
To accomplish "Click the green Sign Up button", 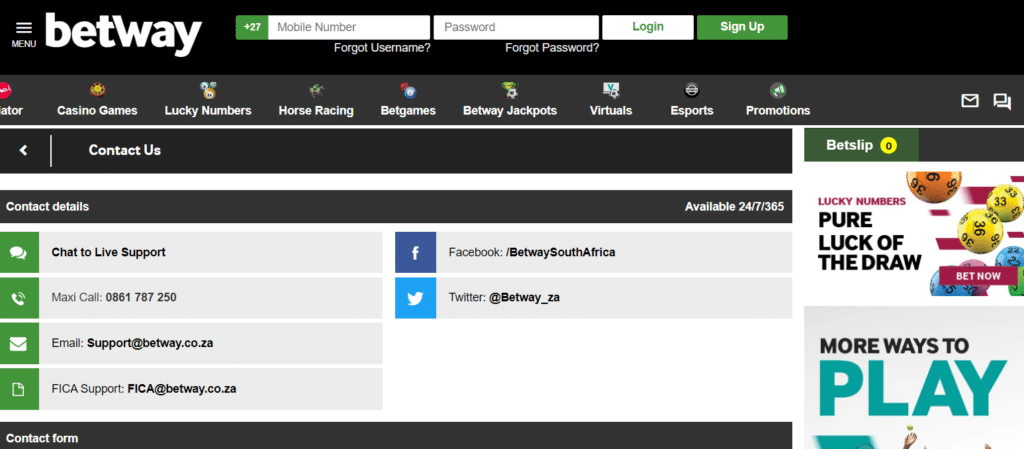I will click(742, 27).
